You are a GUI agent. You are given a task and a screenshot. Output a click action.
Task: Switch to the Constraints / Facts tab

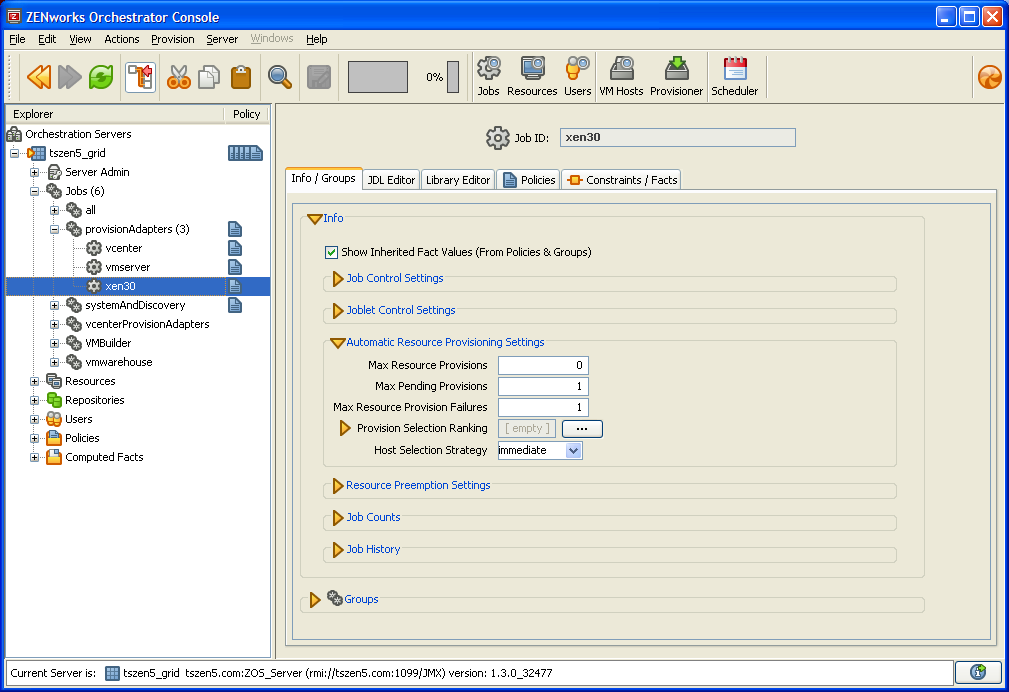pyautogui.click(x=622, y=180)
